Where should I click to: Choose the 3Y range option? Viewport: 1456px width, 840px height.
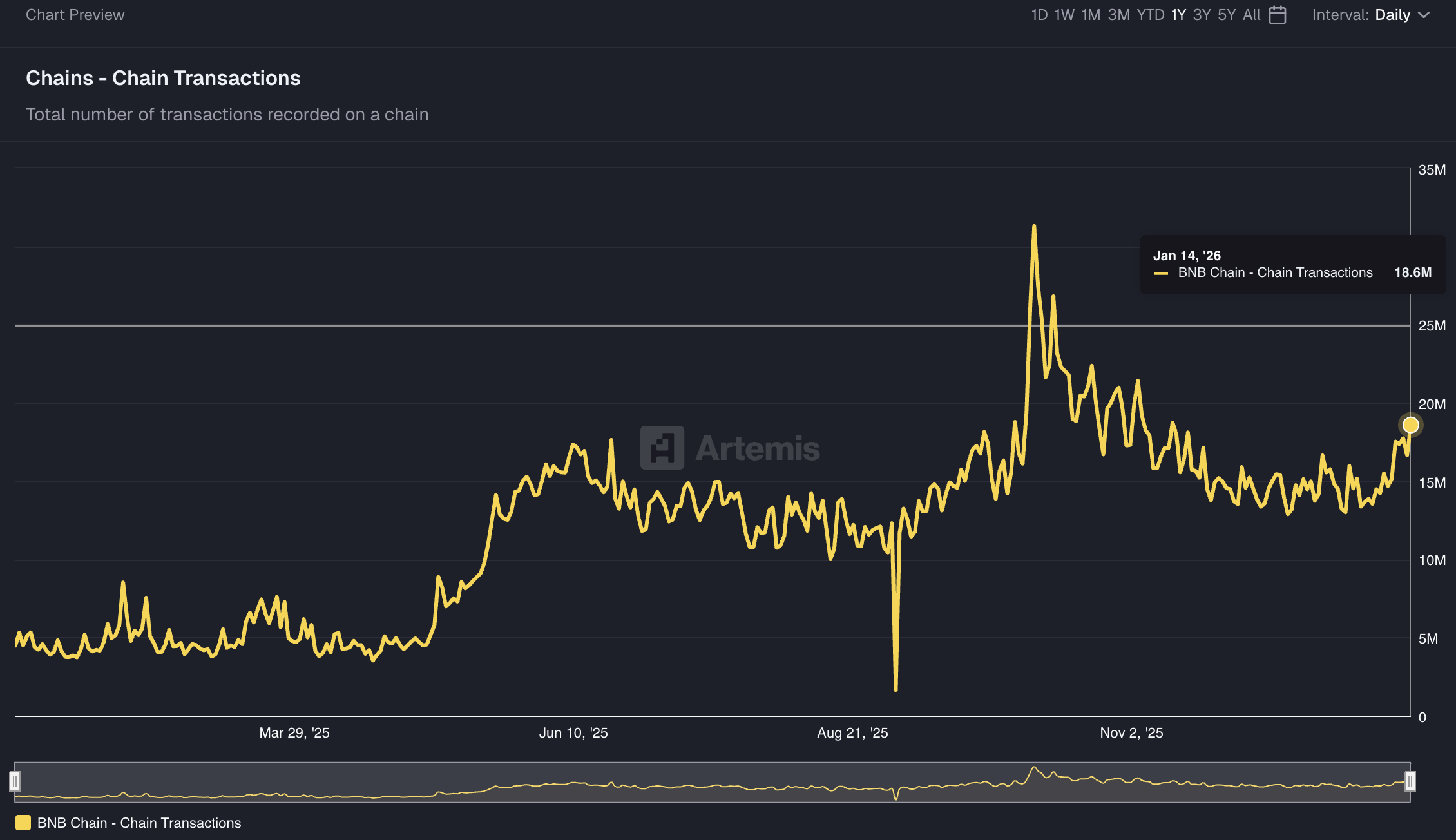(x=1202, y=15)
